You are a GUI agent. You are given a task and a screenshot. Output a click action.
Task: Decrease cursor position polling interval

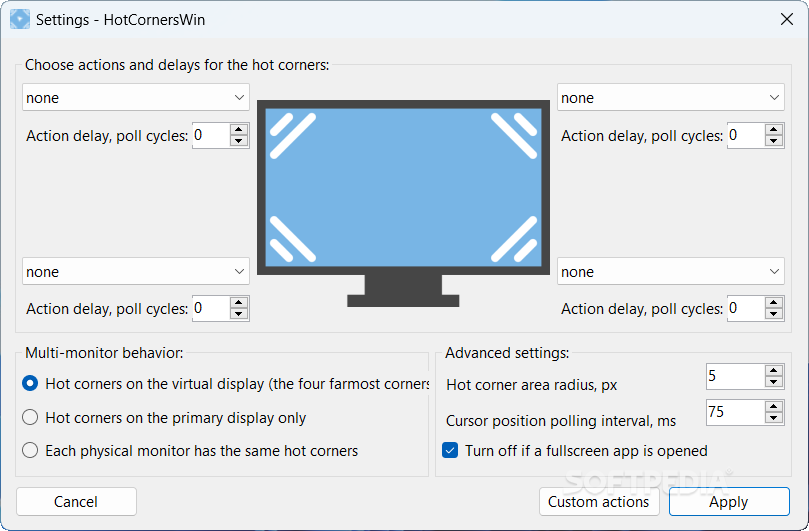774,418
